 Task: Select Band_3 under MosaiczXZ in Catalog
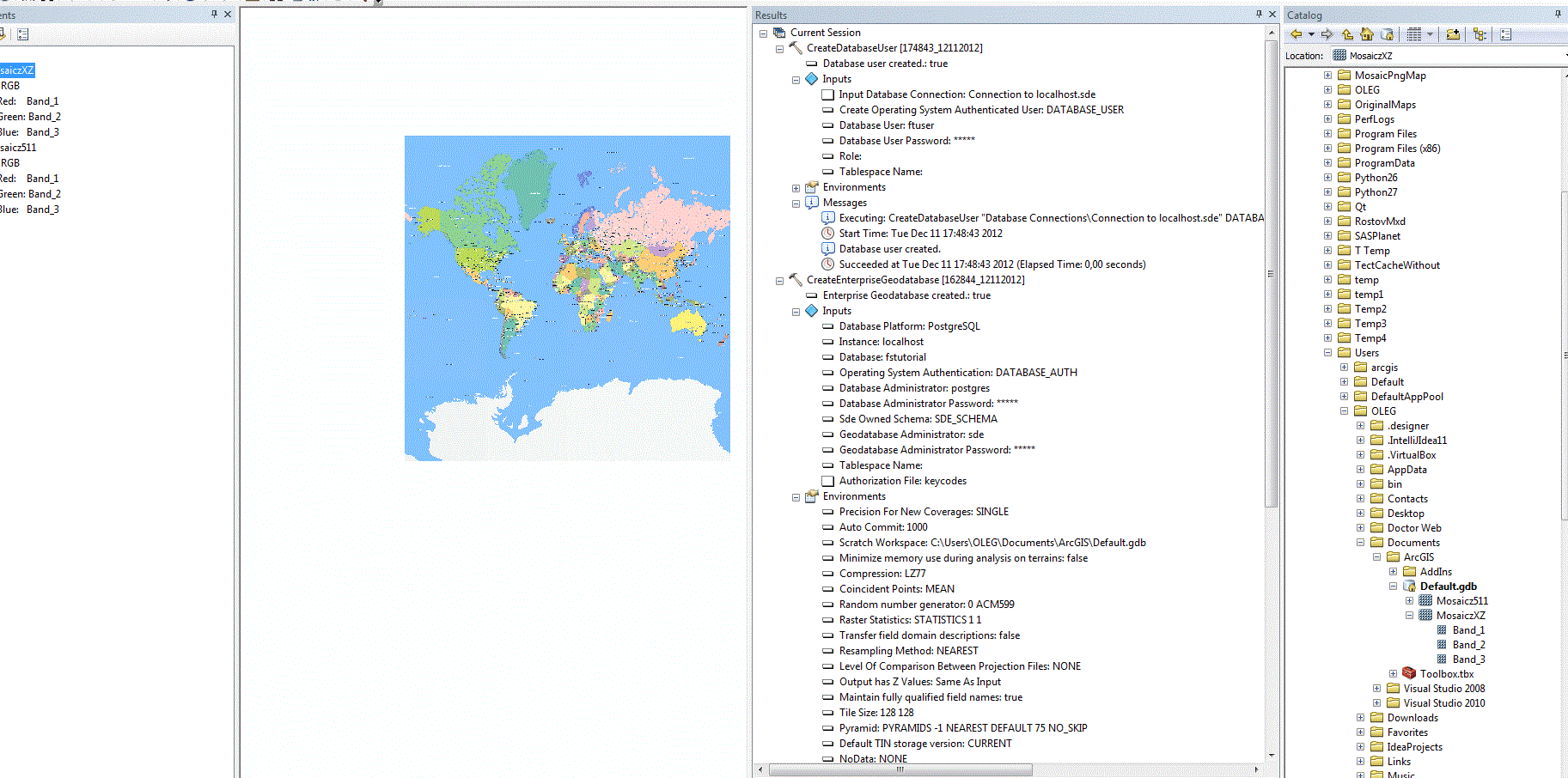tap(1468, 659)
